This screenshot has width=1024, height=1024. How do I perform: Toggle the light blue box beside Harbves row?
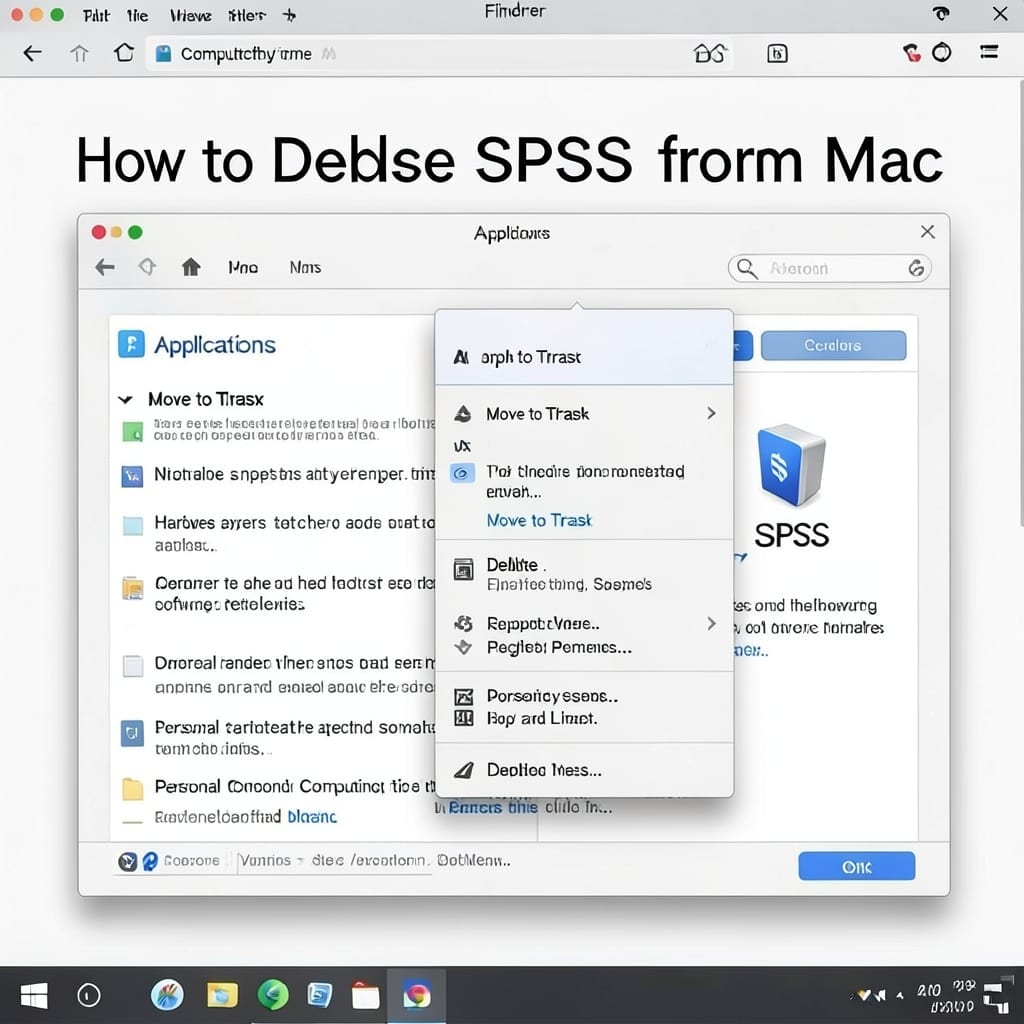[x=133, y=525]
